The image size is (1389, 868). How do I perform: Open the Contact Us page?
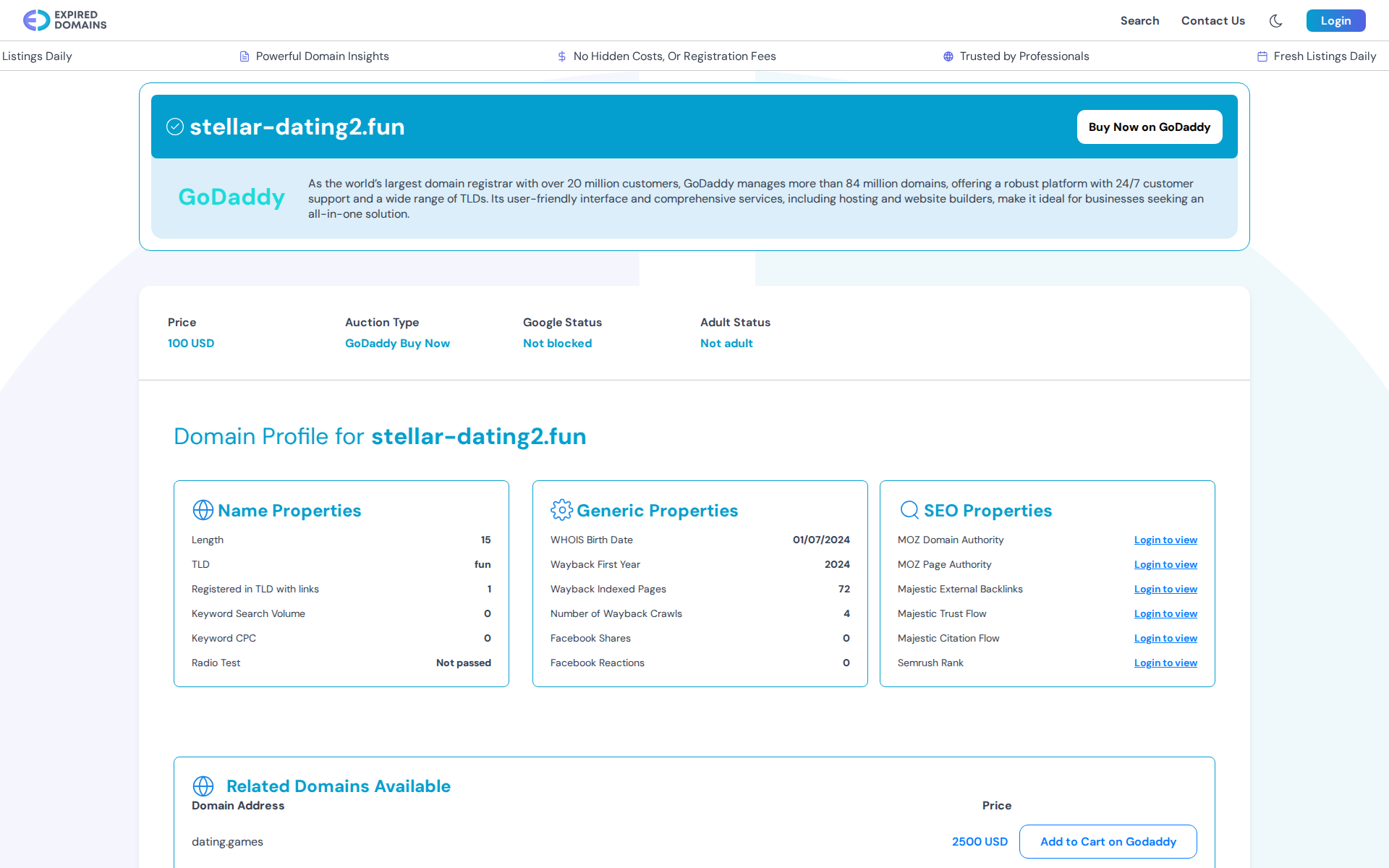(x=1212, y=21)
